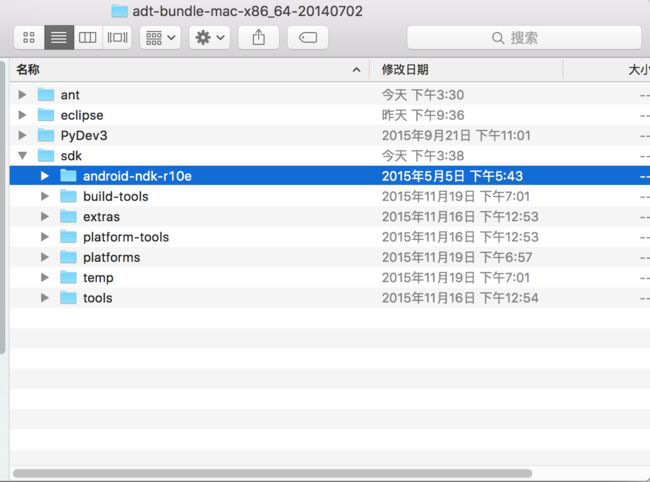Select the row named ant
Viewport: 650px width, 482px height.
330,94
